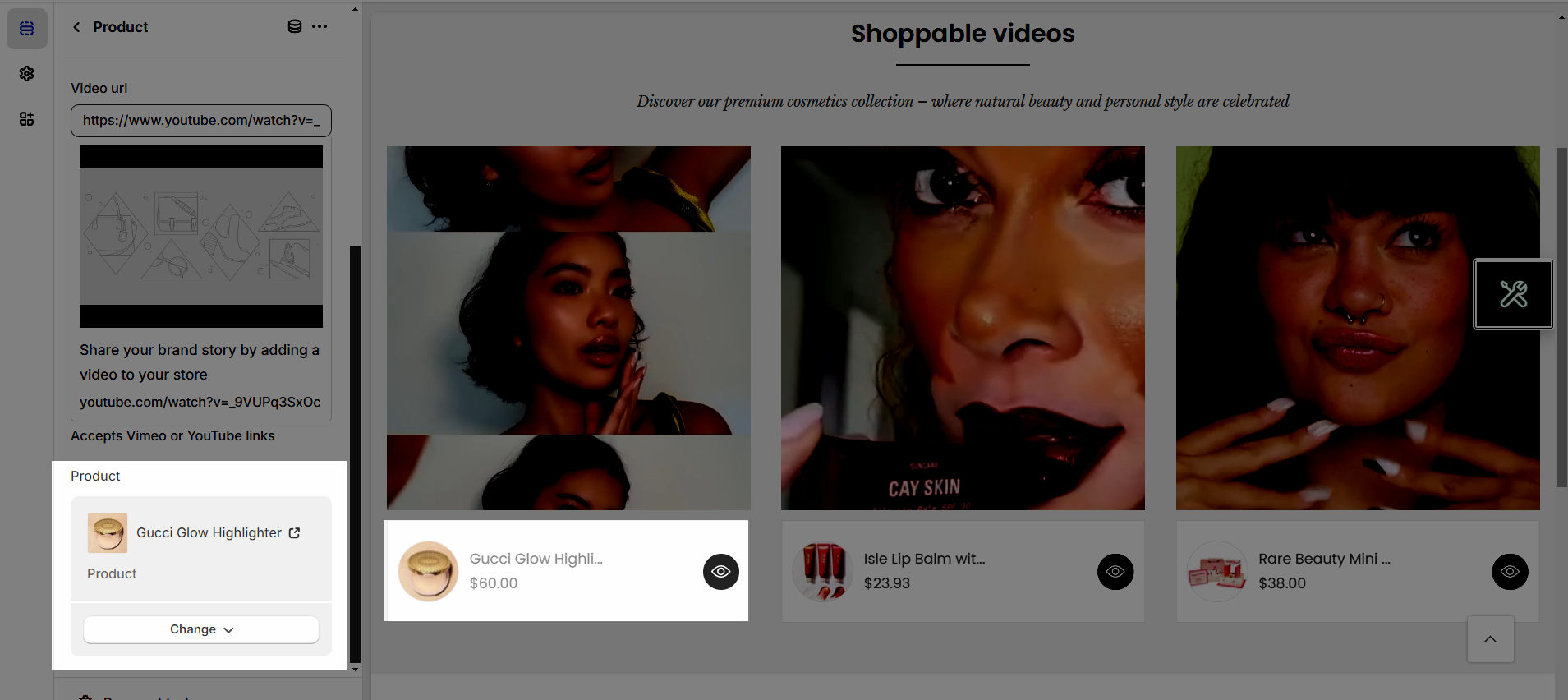
Task: Open Rare Beauty Mini ... product title
Action: [x=1324, y=559]
